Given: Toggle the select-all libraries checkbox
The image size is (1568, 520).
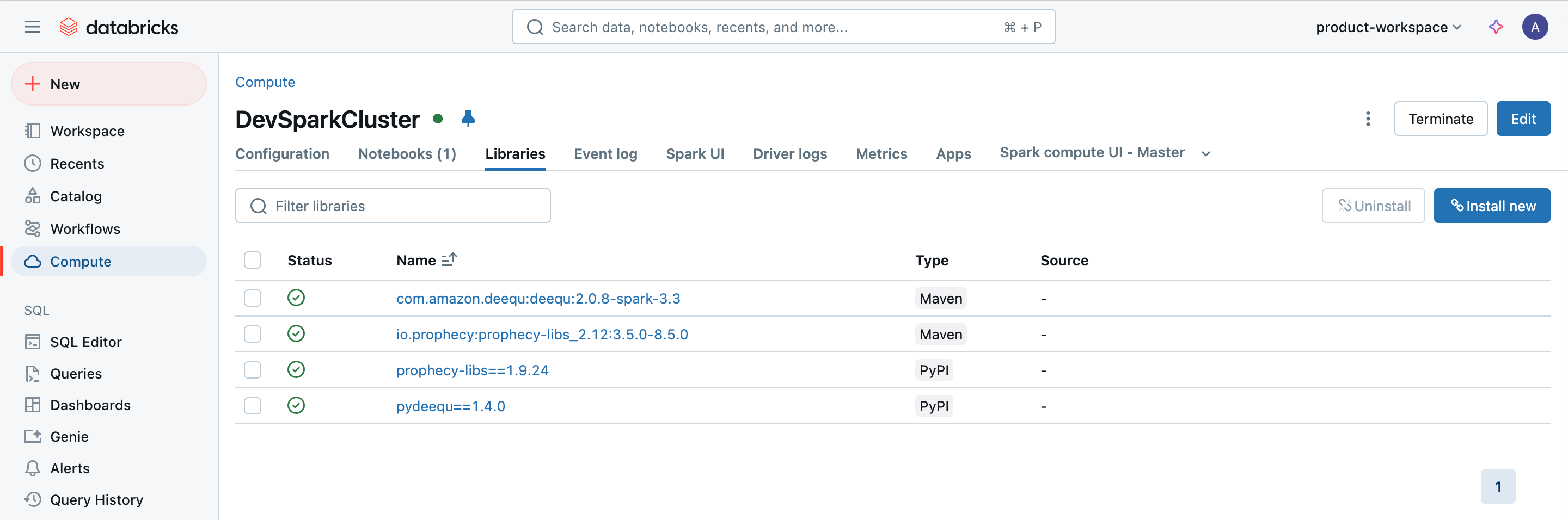Looking at the screenshot, I should 253,261.
